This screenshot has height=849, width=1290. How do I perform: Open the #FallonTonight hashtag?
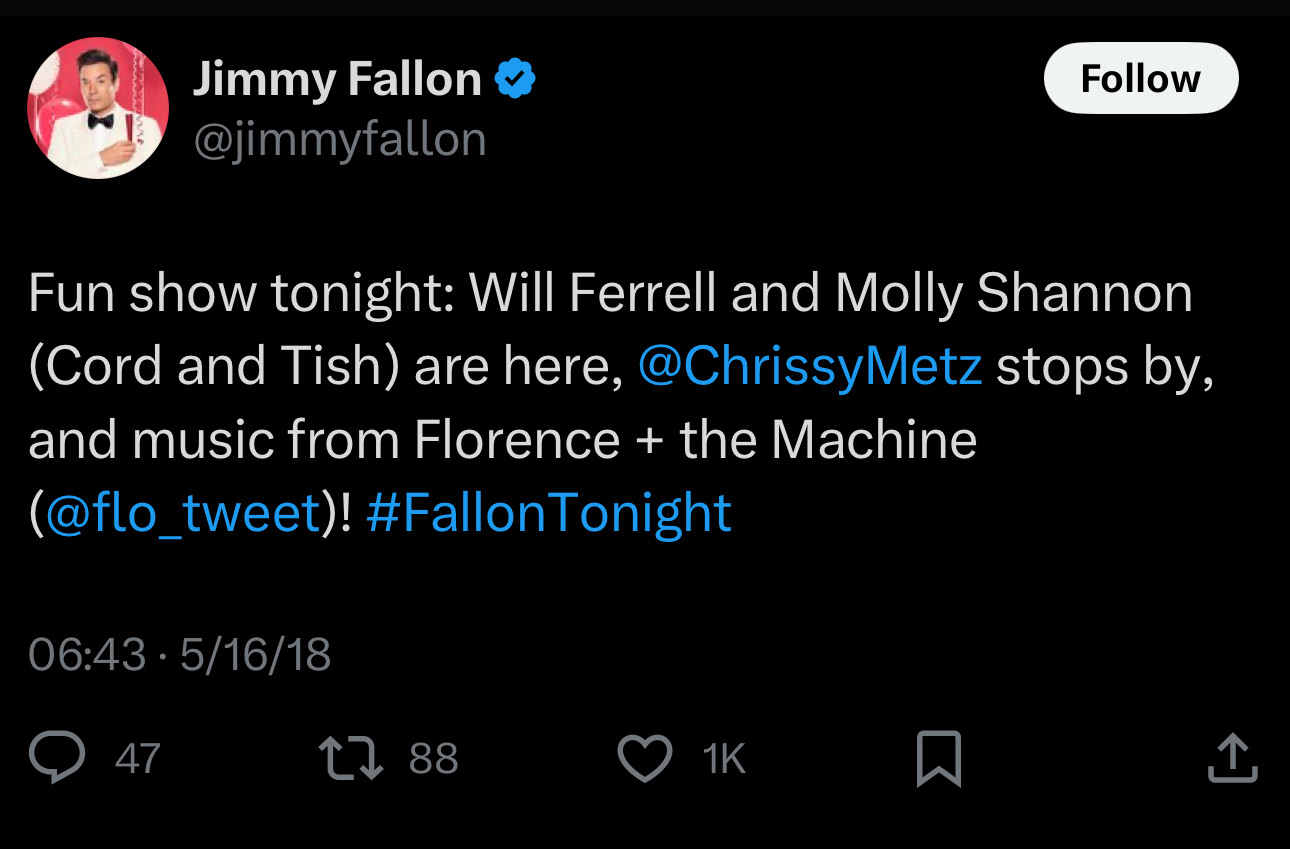tap(549, 513)
